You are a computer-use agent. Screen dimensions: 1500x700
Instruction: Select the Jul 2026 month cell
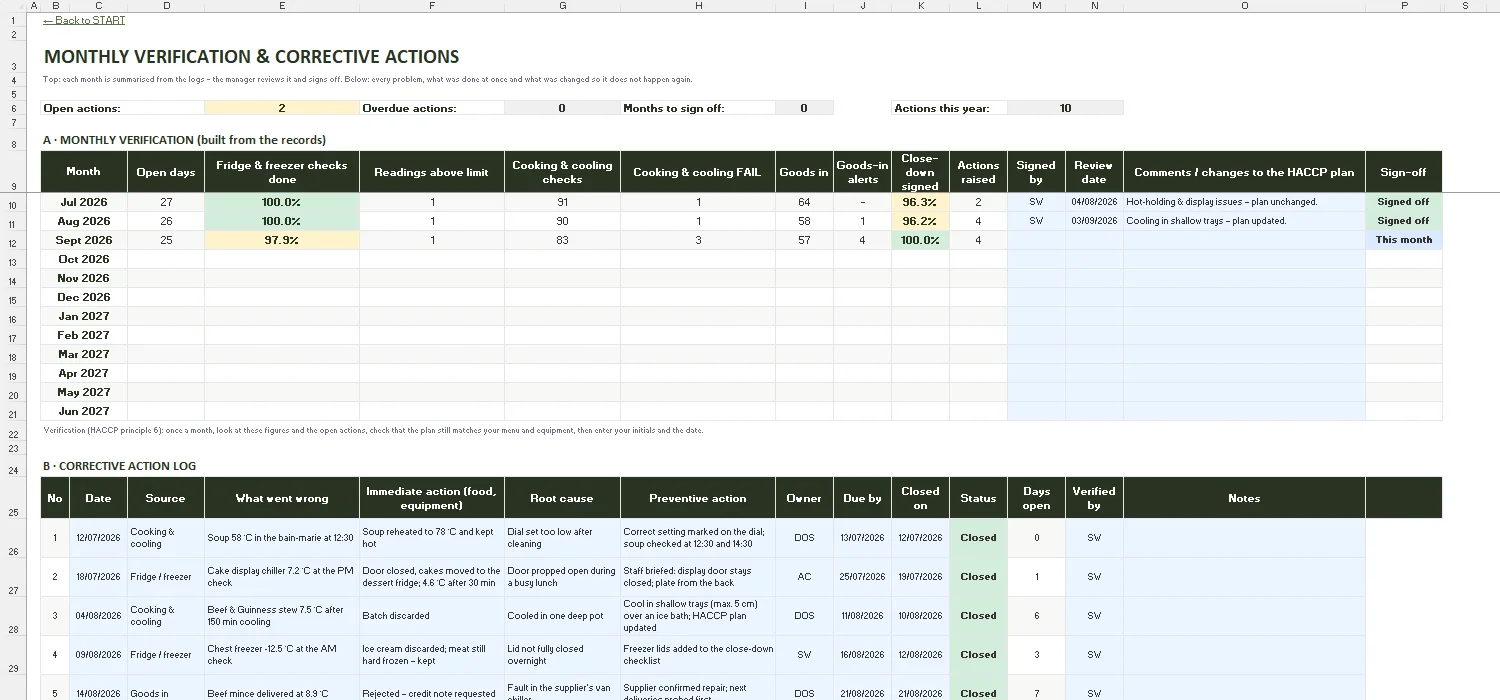click(x=83, y=202)
